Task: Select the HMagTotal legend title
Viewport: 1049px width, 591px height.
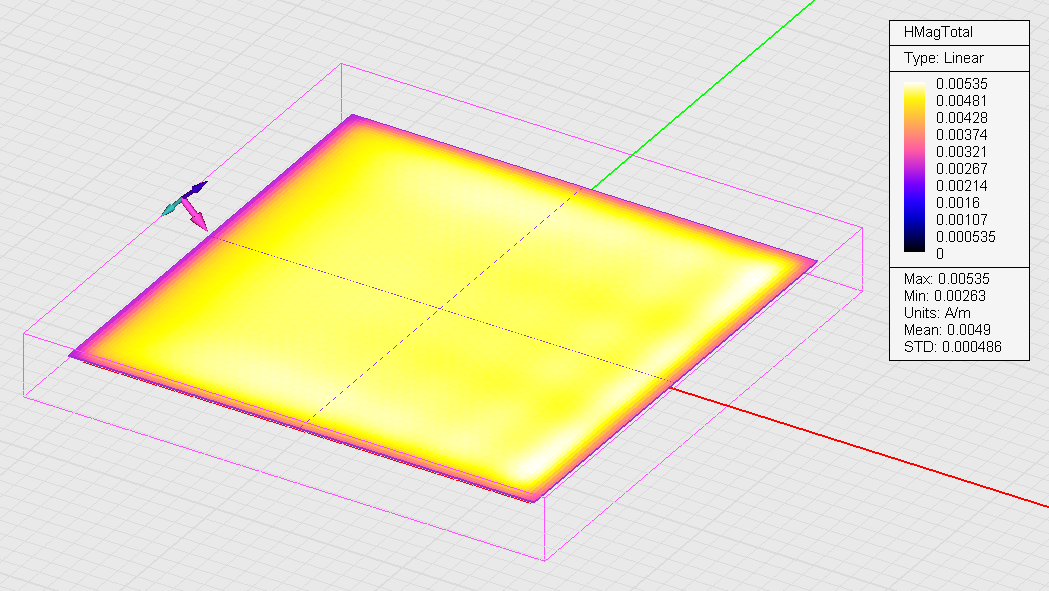Action: (938, 32)
